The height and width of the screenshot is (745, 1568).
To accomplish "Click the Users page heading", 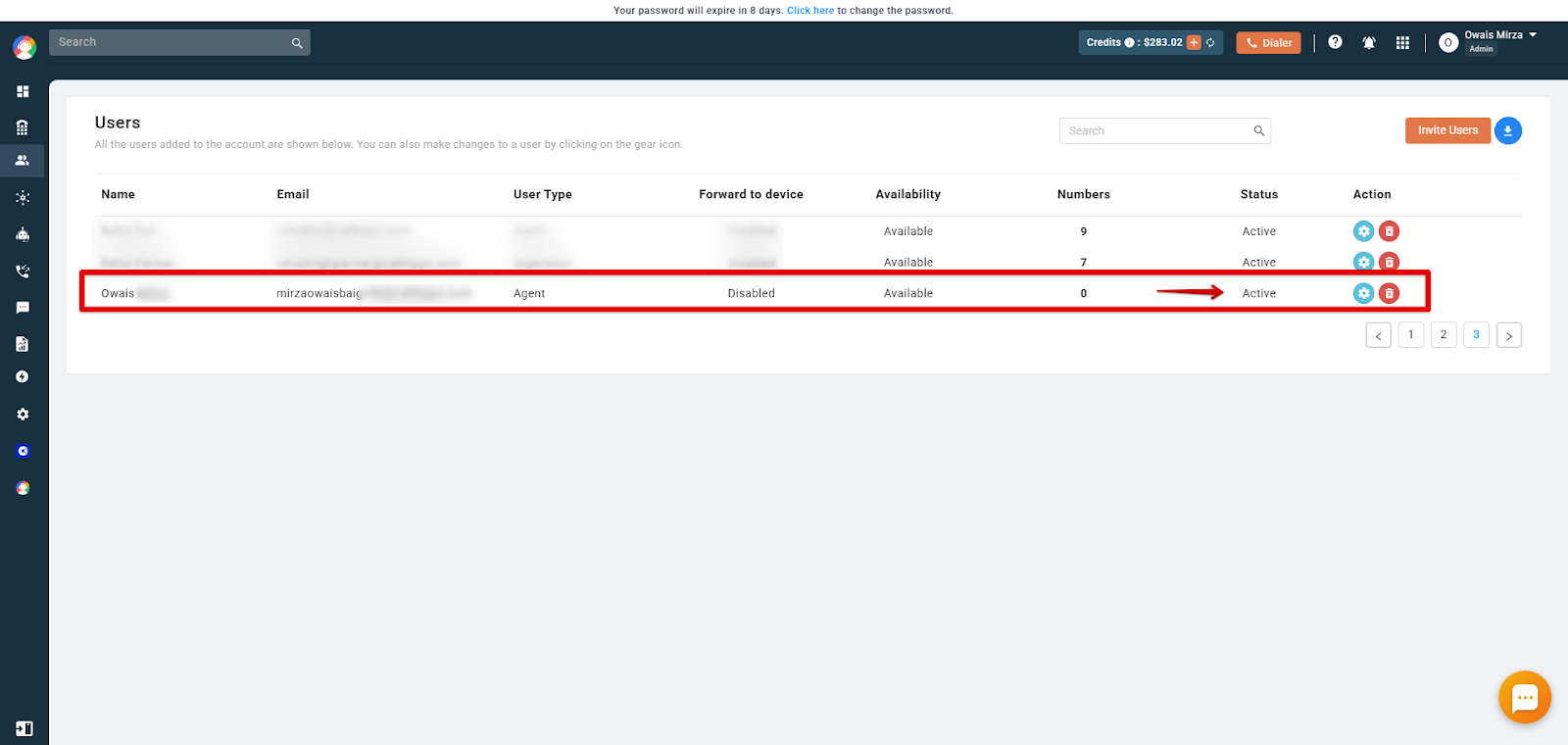I will pyautogui.click(x=118, y=123).
